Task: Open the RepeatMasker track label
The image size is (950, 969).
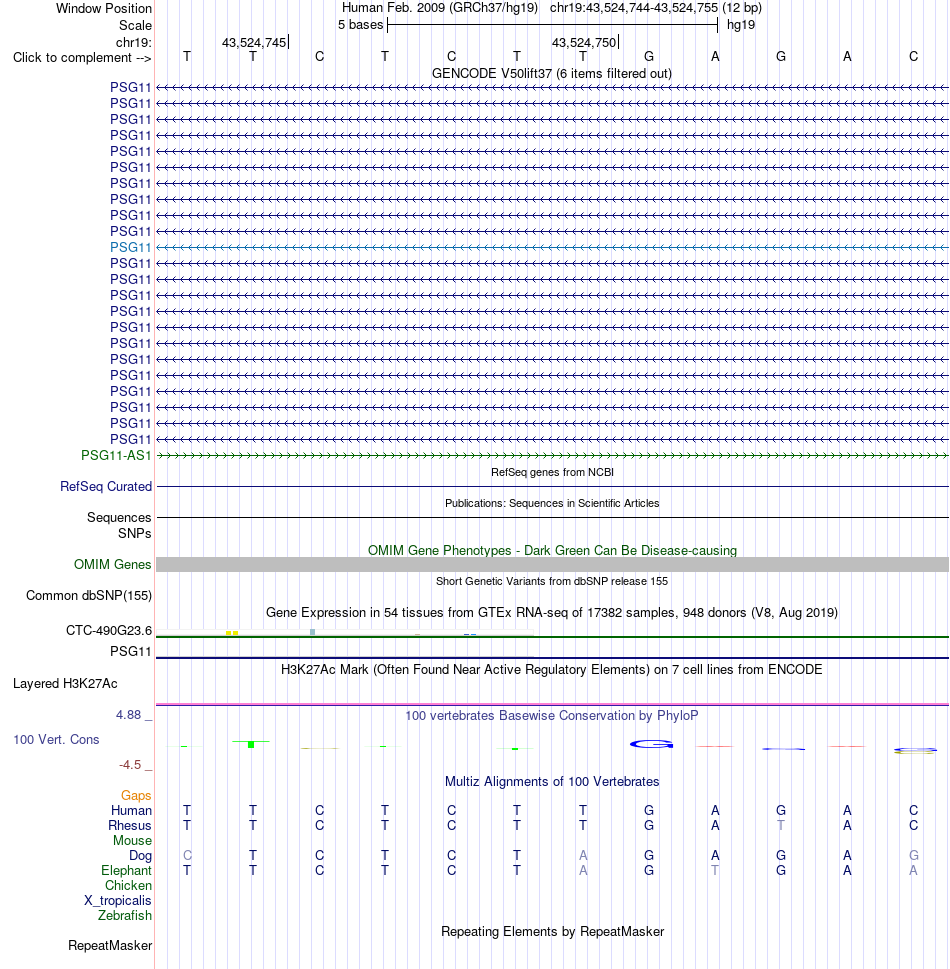Action: click(x=110, y=946)
